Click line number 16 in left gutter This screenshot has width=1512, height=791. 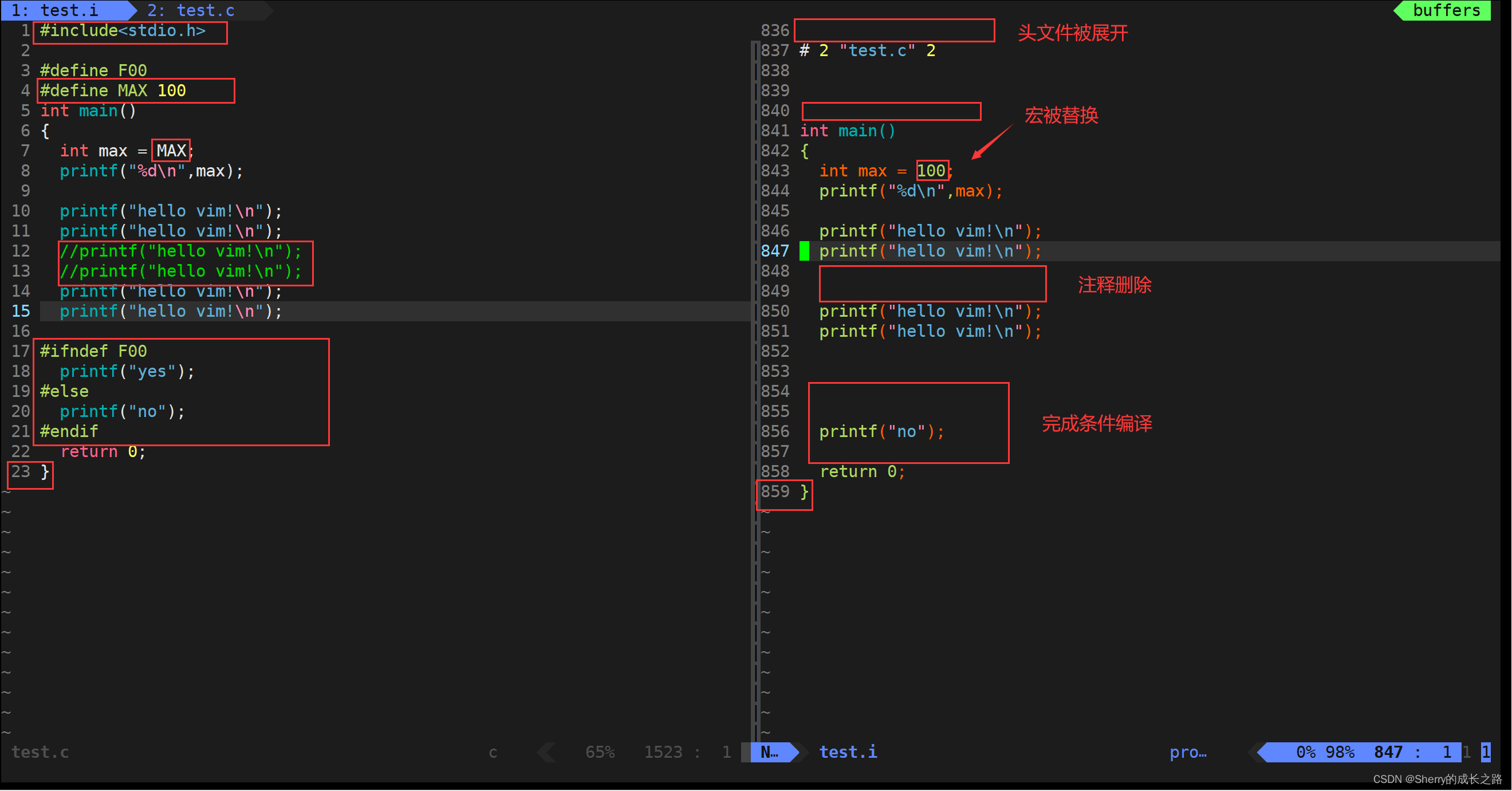click(x=21, y=331)
